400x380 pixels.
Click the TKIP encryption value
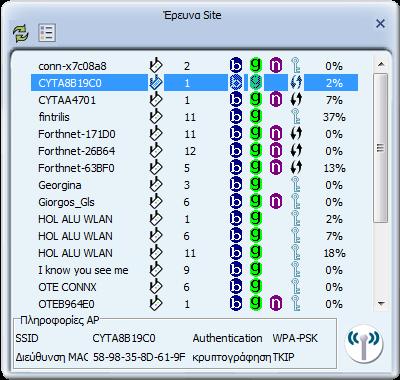click(284, 357)
